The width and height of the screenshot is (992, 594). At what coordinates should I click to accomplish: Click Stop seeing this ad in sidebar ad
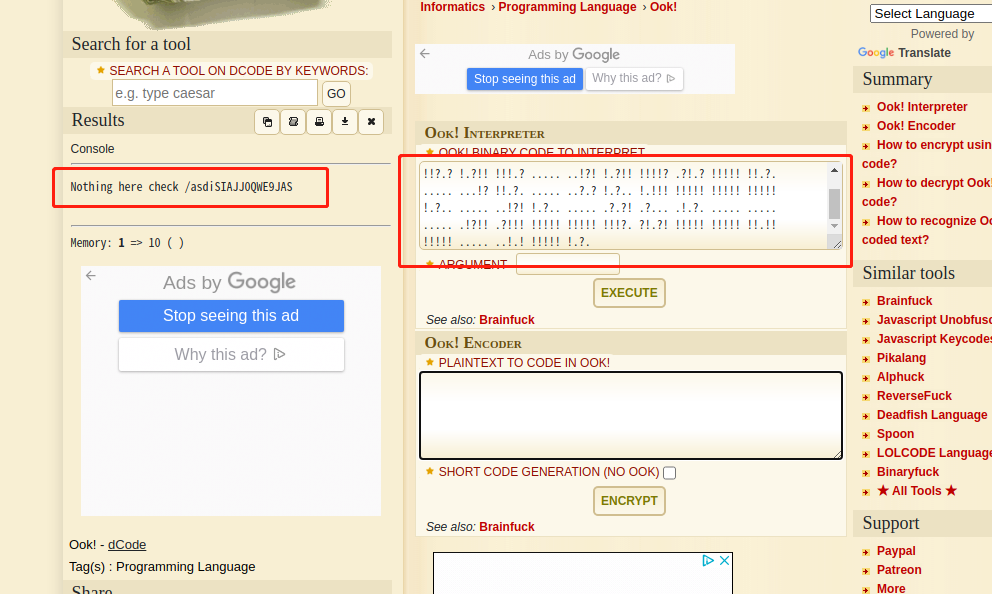pyautogui.click(x=231, y=316)
